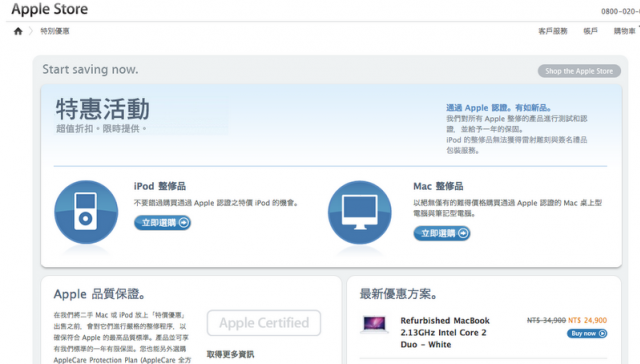Go to the home icon in breadcrumb
The height and width of the screenshot is (364, 640).
coord(18,31)
